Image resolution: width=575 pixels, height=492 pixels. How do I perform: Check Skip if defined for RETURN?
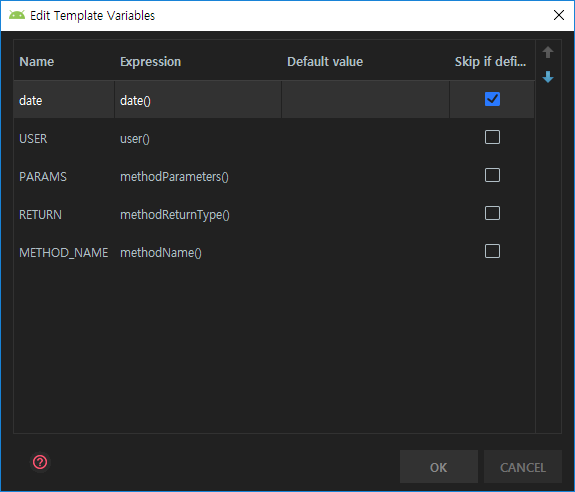pyautogui.click(x=492, y=213)
